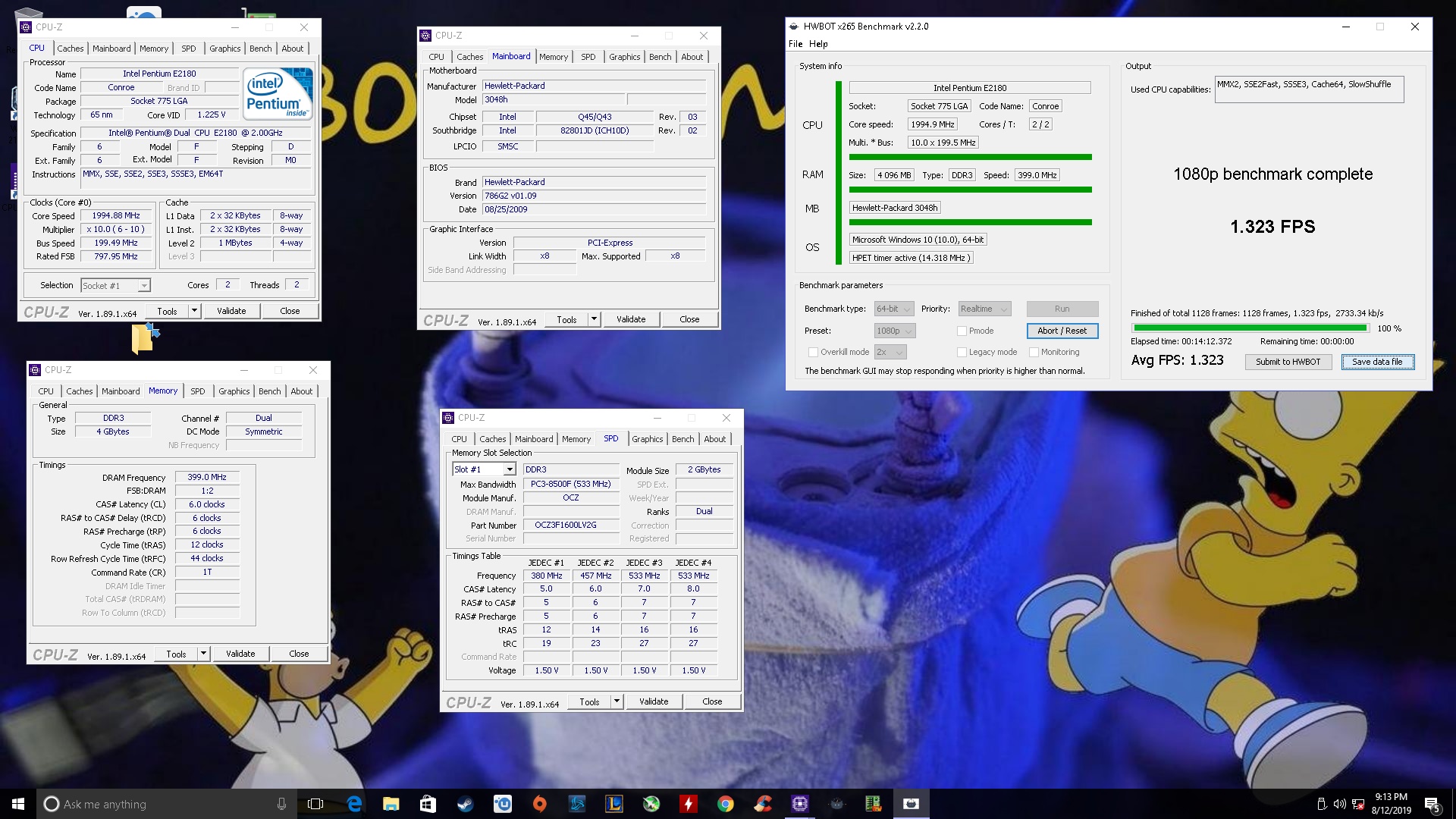Screen dimensions: 1456x819
Task: Open the Benchmark type 64-bit dropdown
Action: click(894, 309)
